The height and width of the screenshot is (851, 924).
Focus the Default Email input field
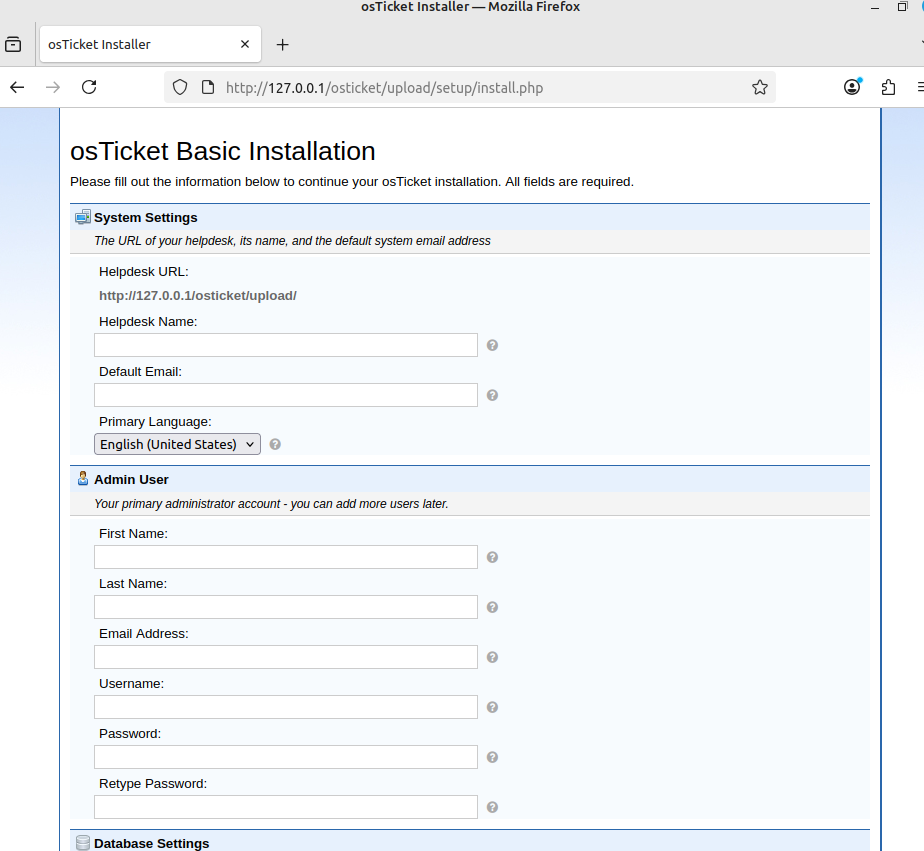point(286,395)
